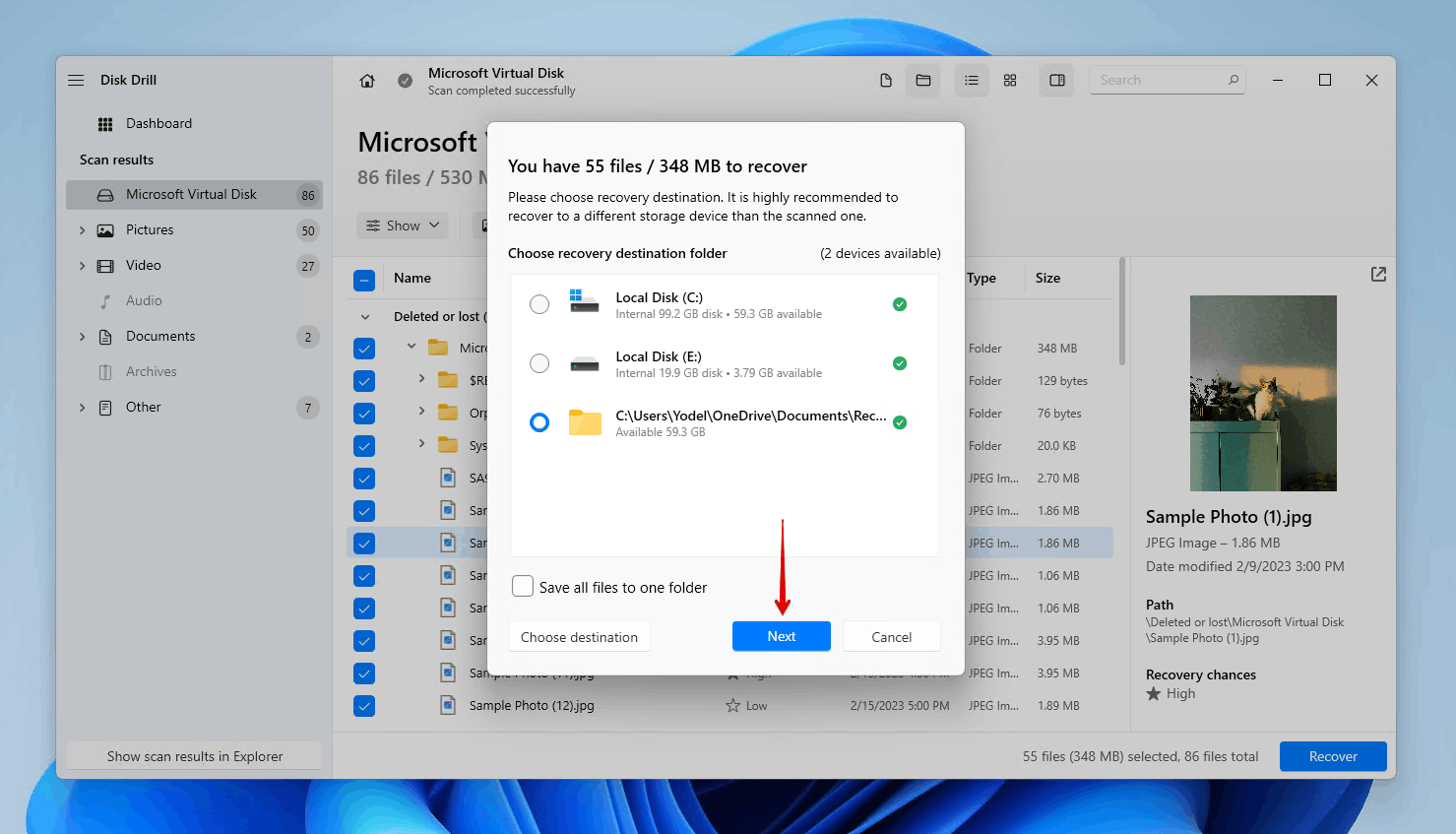Image resolution: width=1456 pixels, height=834 pixels.
Task: Select the list view layout icon
Action: (x=972, y=81)
